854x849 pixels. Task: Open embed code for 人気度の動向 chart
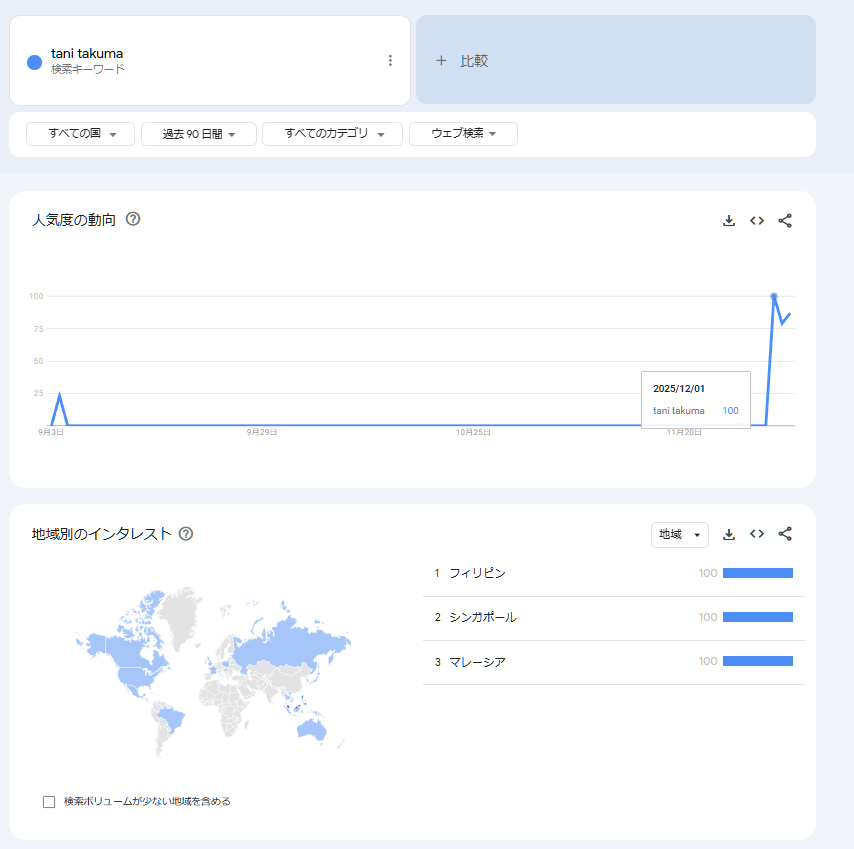pos(757,221)
